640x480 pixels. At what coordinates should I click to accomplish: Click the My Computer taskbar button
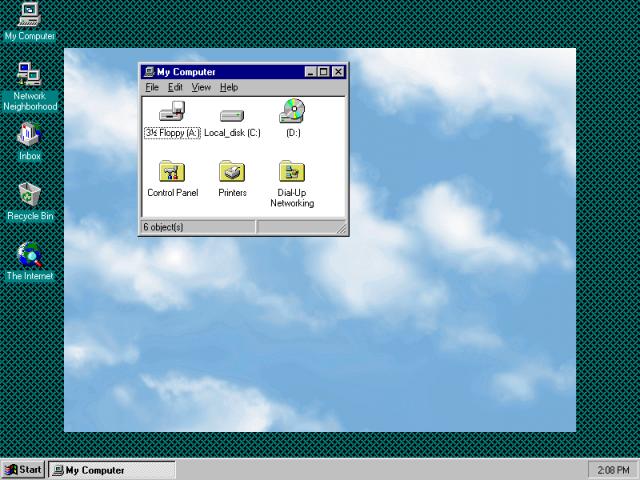tap(111, 470)
